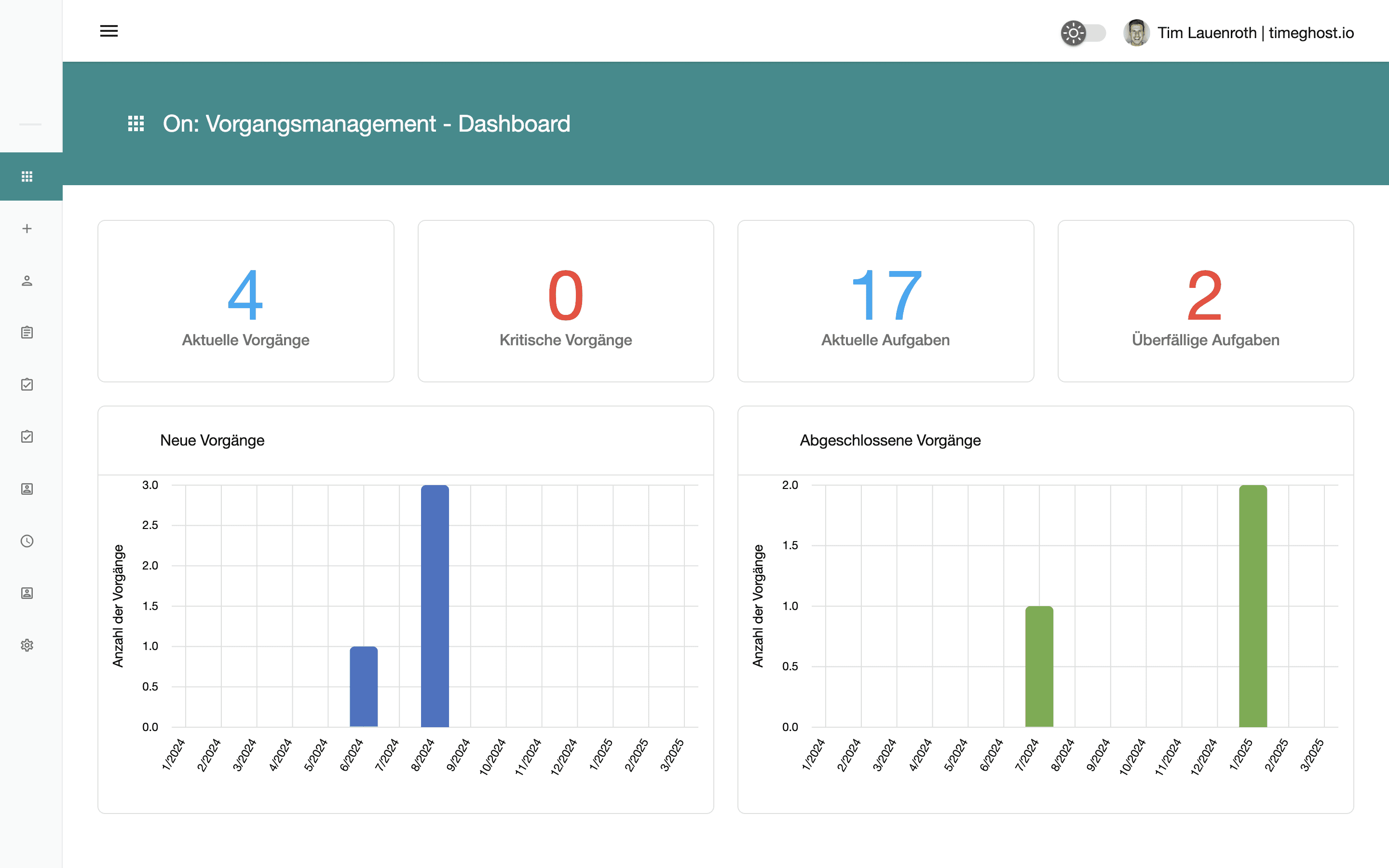This screenshot has width=1389, height=868.
Task: Click the grid icon beside the dashboard title
Action: 136,124
